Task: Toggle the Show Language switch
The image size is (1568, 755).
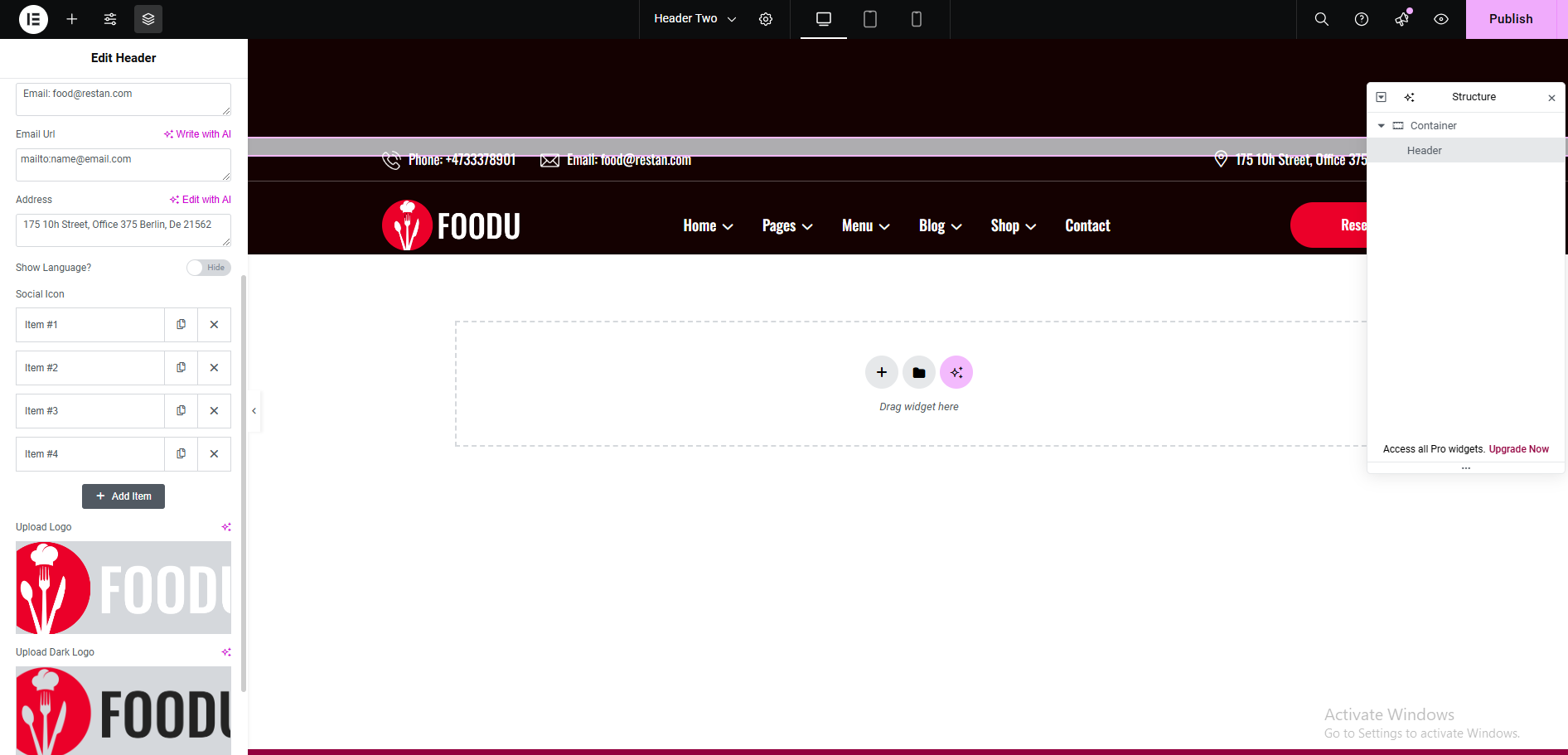Action: (x=208, y=268)
